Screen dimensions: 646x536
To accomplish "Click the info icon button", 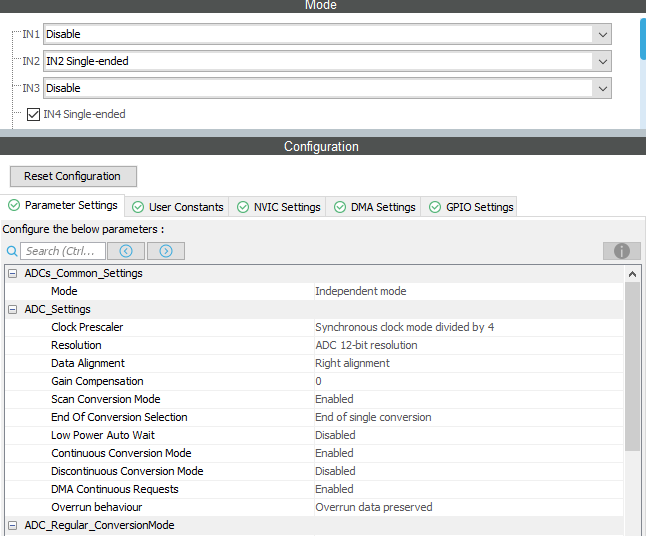I will tap(621, 251).
